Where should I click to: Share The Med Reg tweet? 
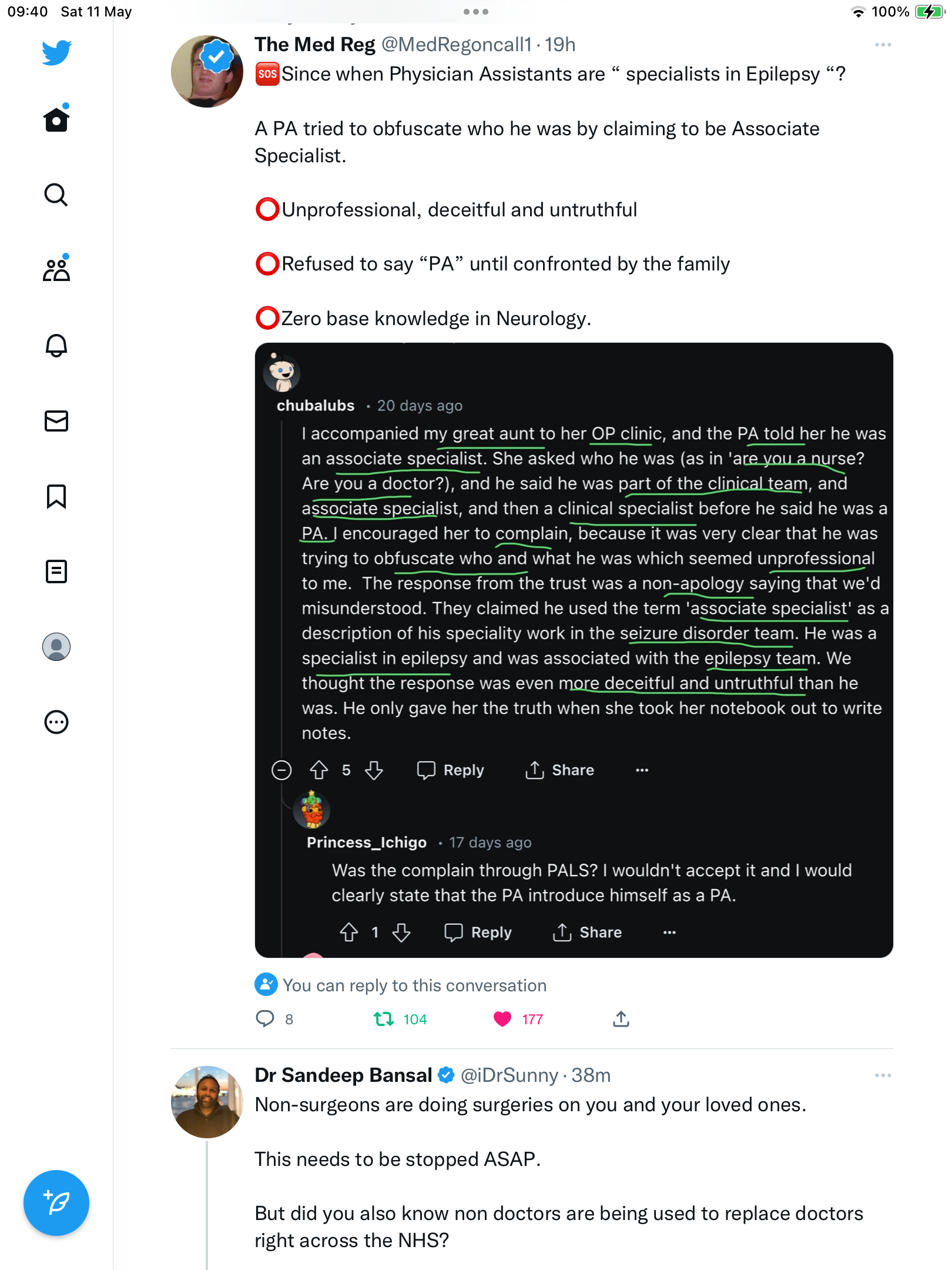click(621, 1019)
